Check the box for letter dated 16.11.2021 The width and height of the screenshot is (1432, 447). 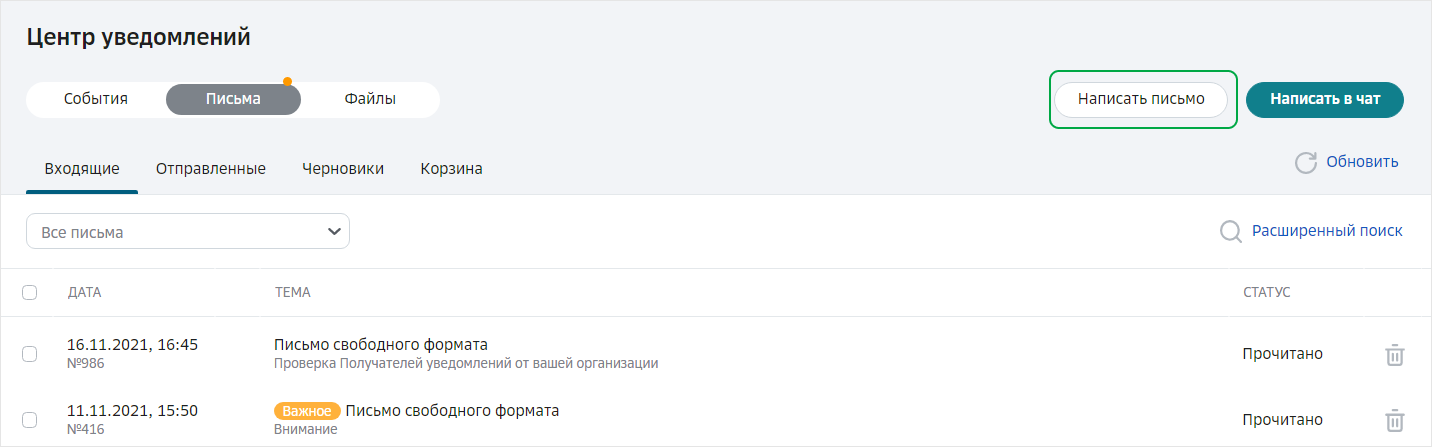coord(29,354)
